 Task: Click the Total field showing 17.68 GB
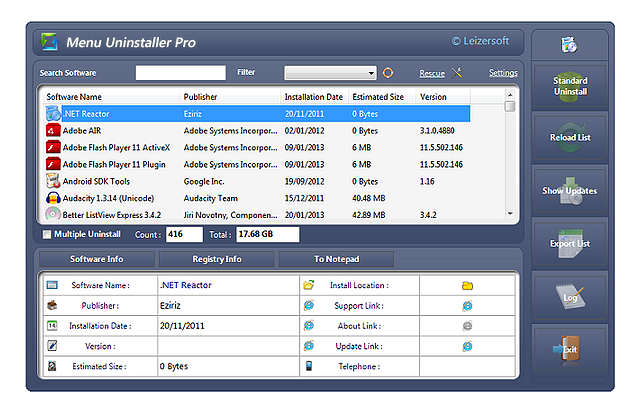click(267, 234)
